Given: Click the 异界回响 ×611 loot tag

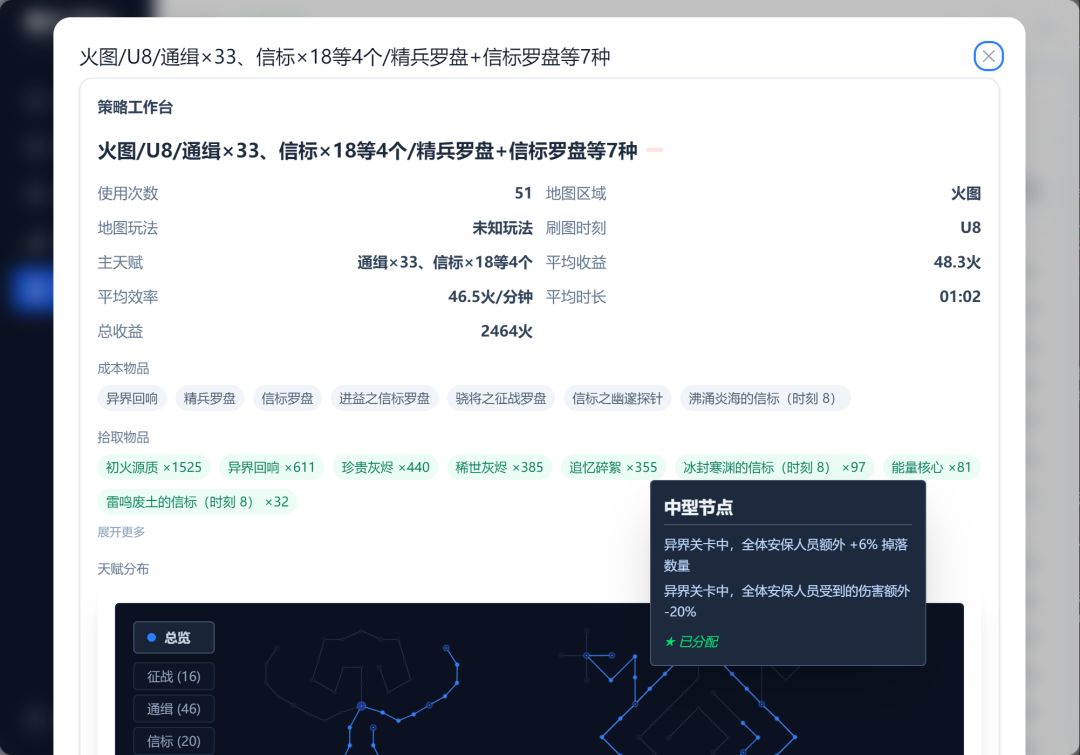Looking at the screenshot, I should coord(271,467).
